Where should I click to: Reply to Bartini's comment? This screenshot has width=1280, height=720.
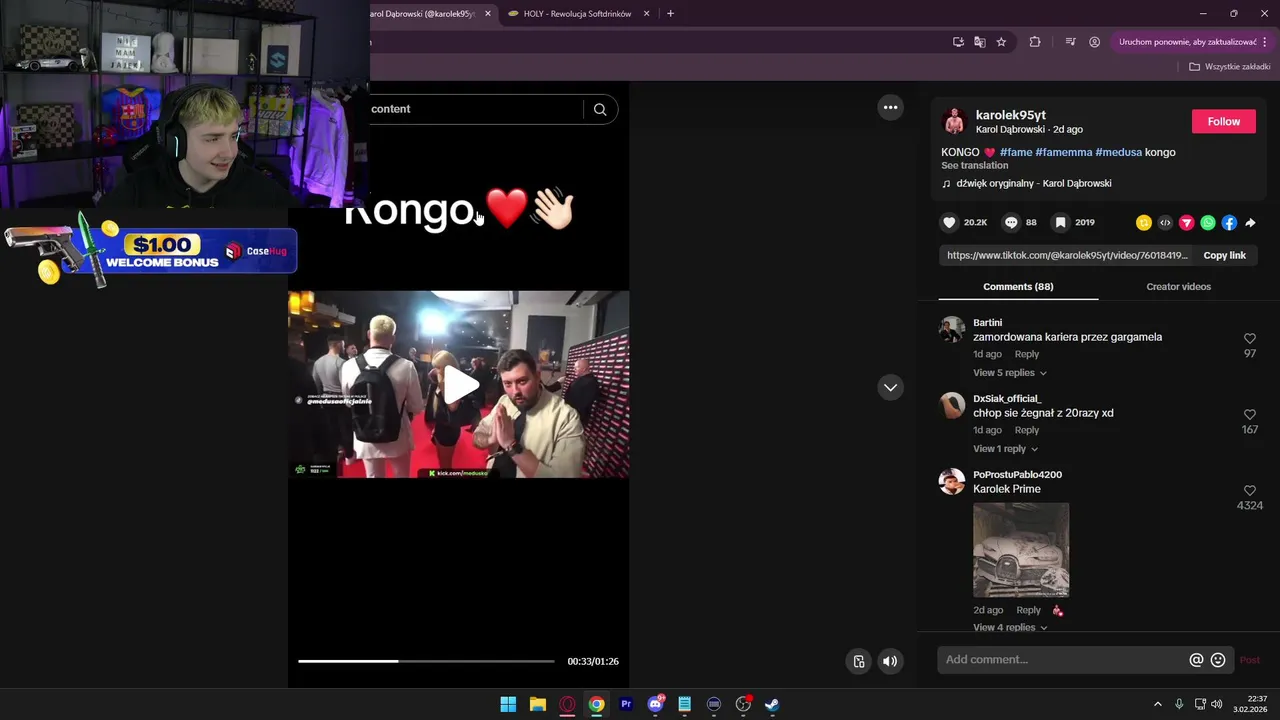click(1026, 354)
